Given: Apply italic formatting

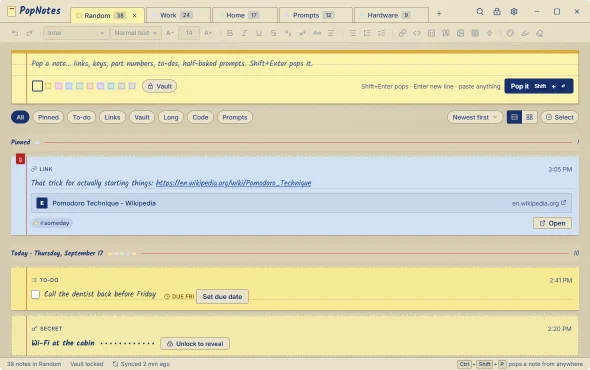Looking at the screenshot, I should pyautogui.click(x=244, y=33).
